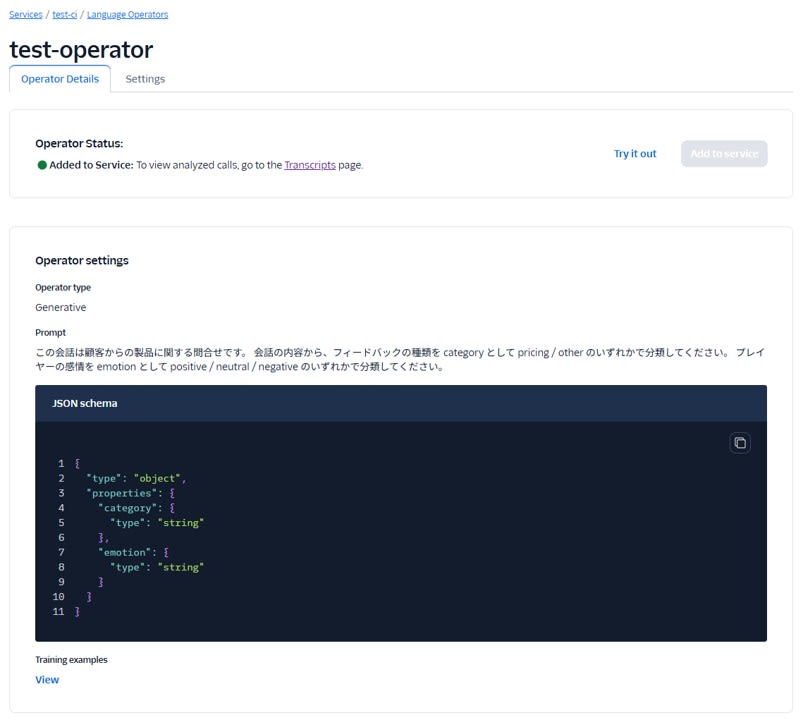Click the Generative operator type value
The width and height of the screenshot is (803, 720).
(x=61, y=307)
